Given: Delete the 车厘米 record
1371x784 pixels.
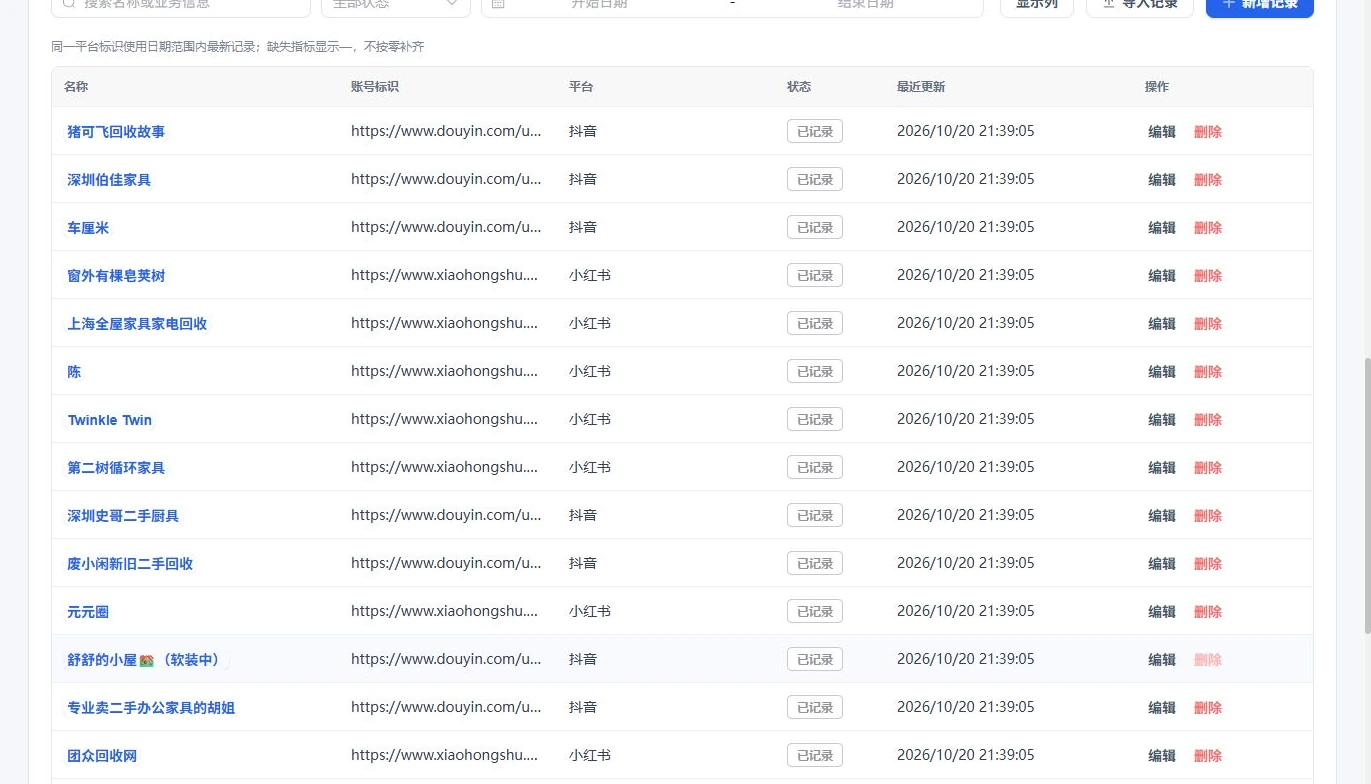Looking at the screenshot, I should point(1208,228).
